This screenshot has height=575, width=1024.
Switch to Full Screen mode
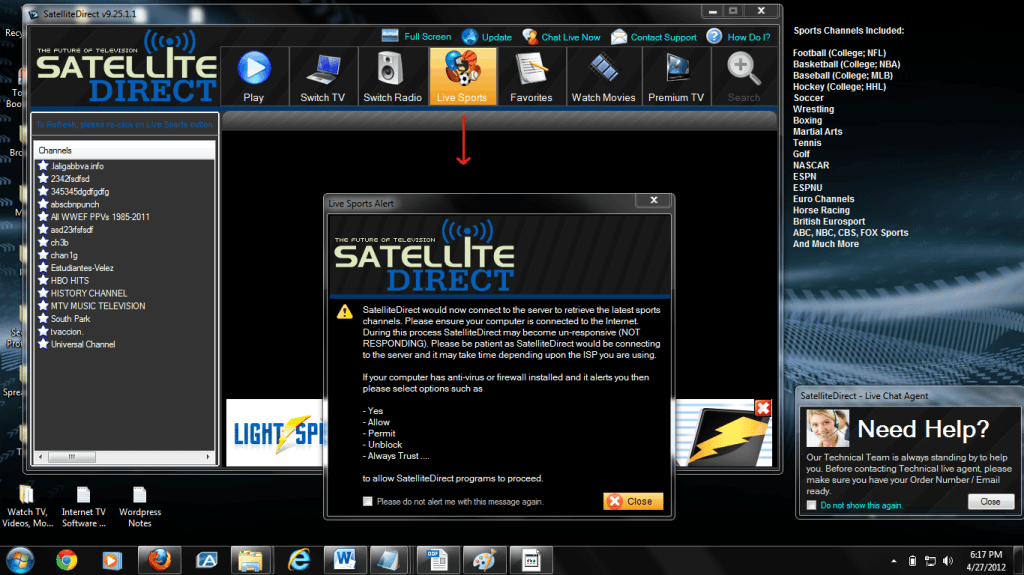(417, 37)
